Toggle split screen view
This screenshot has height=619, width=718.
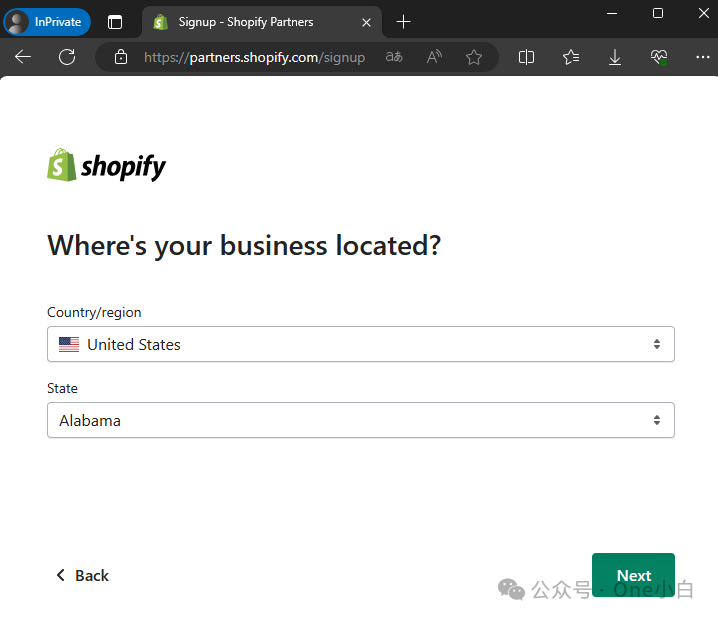pyautogui.click(x=526, y=57)
